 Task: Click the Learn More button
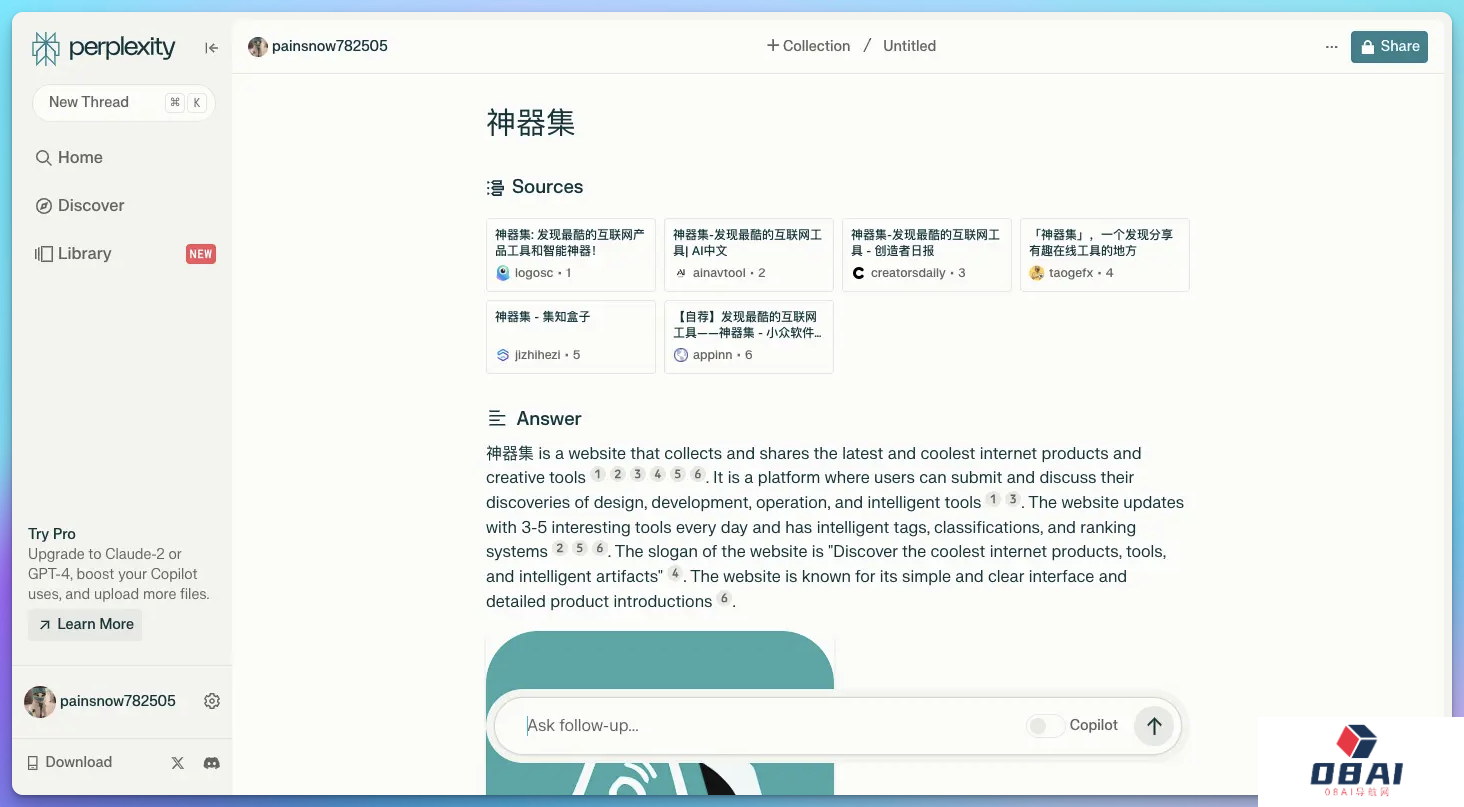(85, 624)
